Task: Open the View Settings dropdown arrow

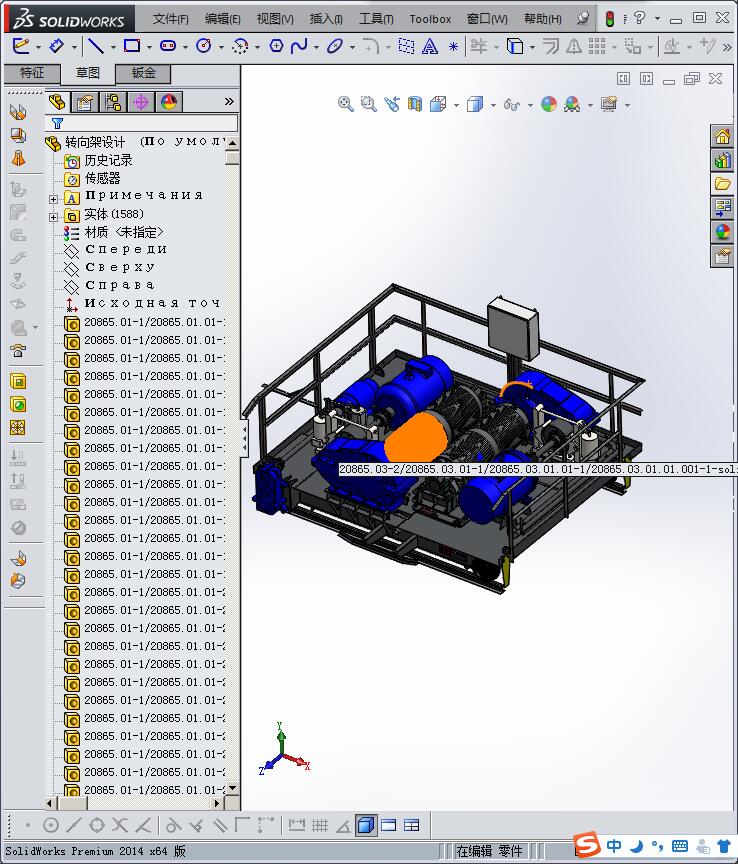Action: [x=627, y=105]
